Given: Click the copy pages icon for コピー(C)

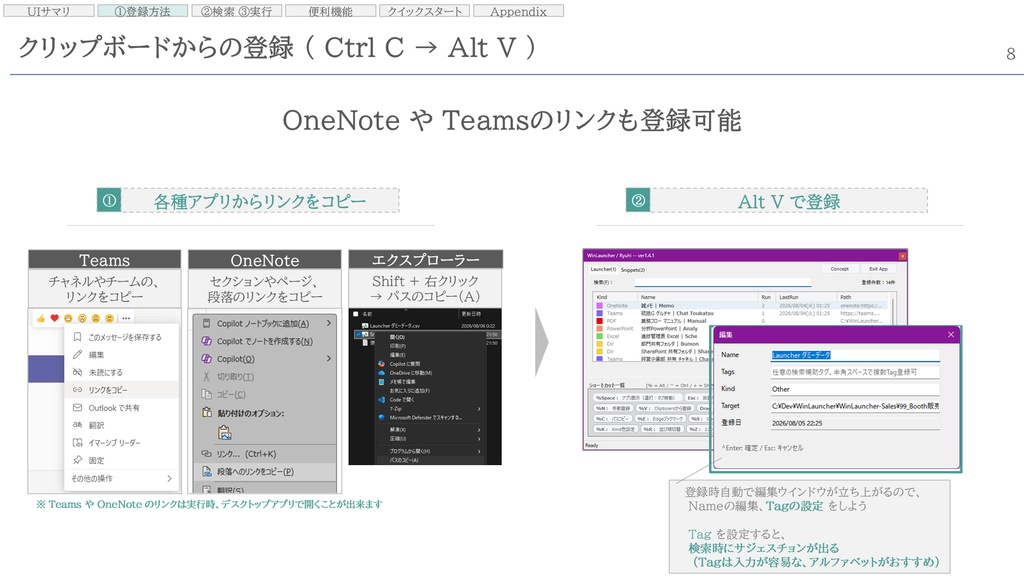Looking at the screenshot, I should pyautogui.click(x=206, y=394).
